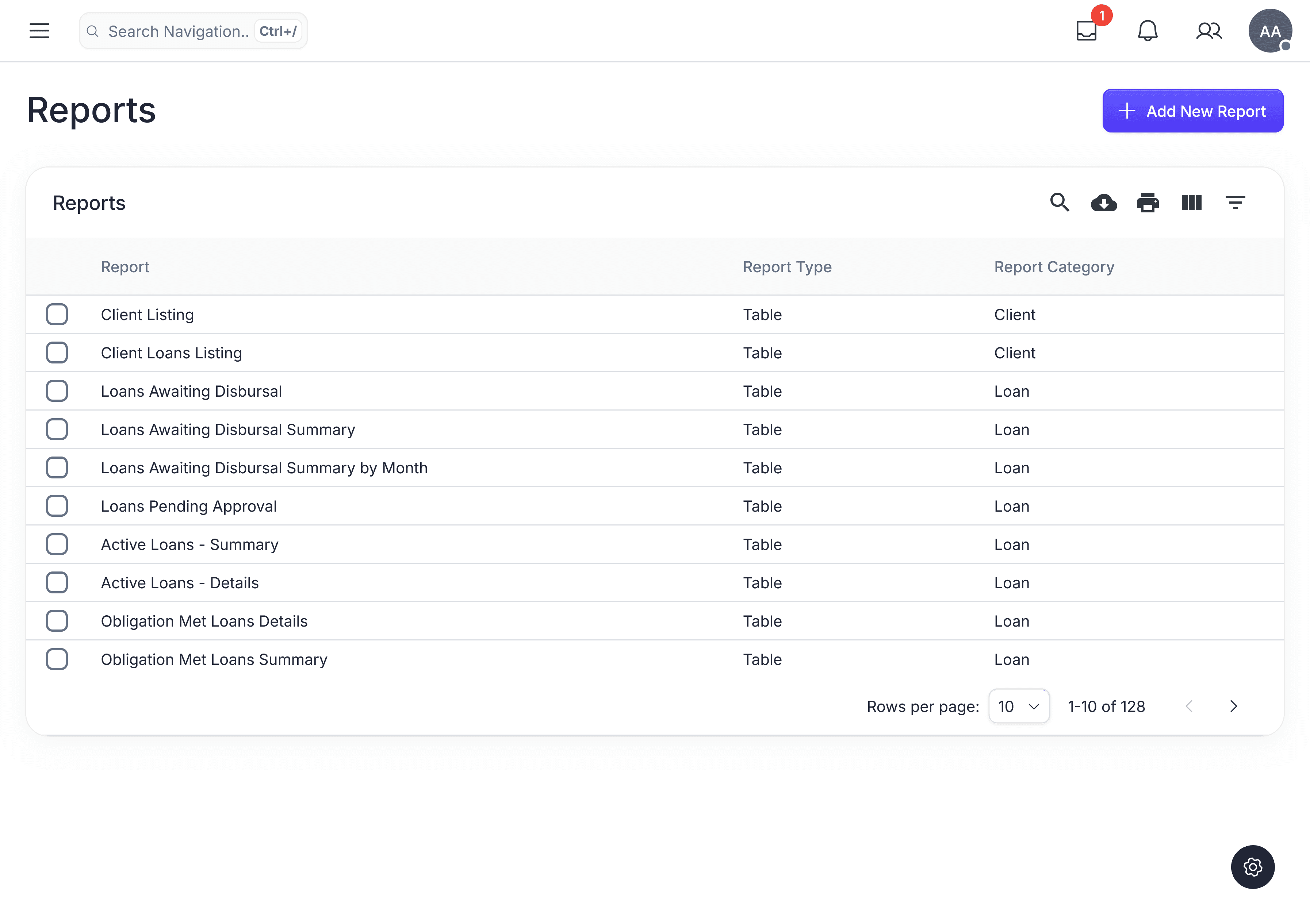Open the AA user avatar menu
Screen dimensions: 1310x924
tap(1269, 31)
